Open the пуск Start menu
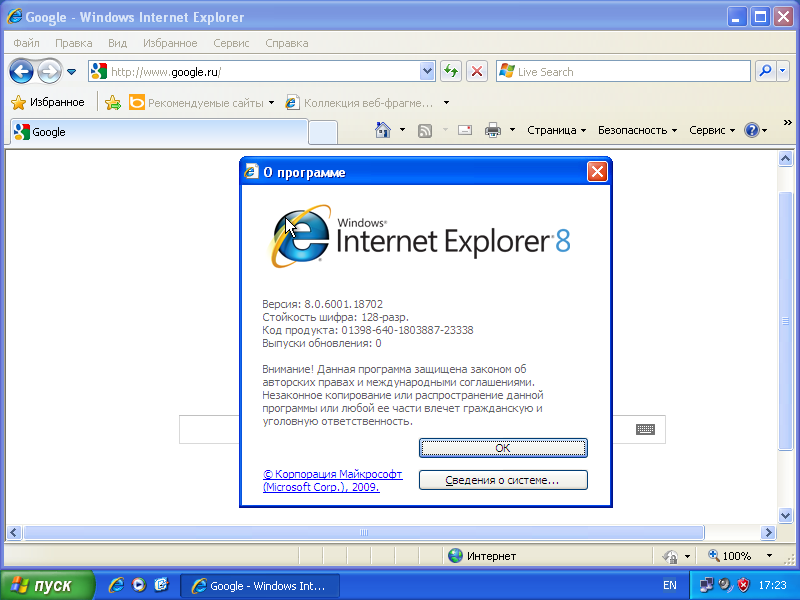The height and width of the screenshot is (600, 800). [47, 585]
